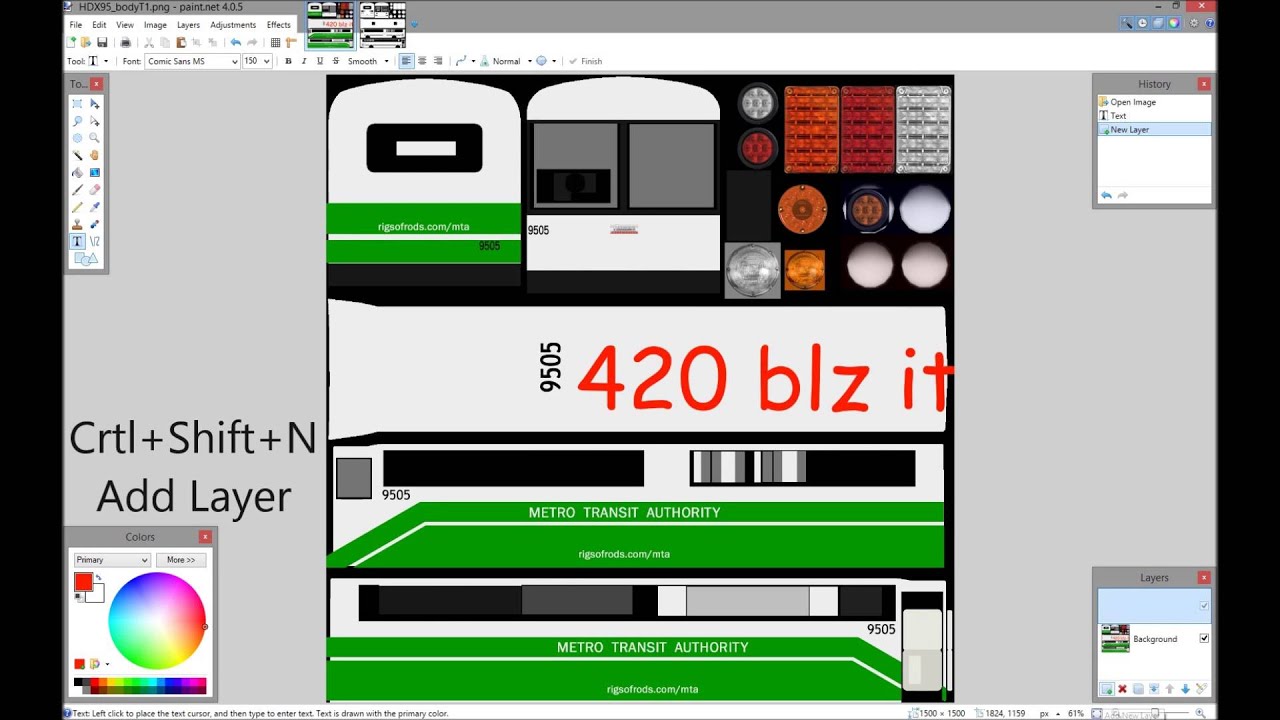The height and width of the screenshot is (720, 1280).
Task: Click the Save icon in toolbar
Action: (x=102, y=42)
